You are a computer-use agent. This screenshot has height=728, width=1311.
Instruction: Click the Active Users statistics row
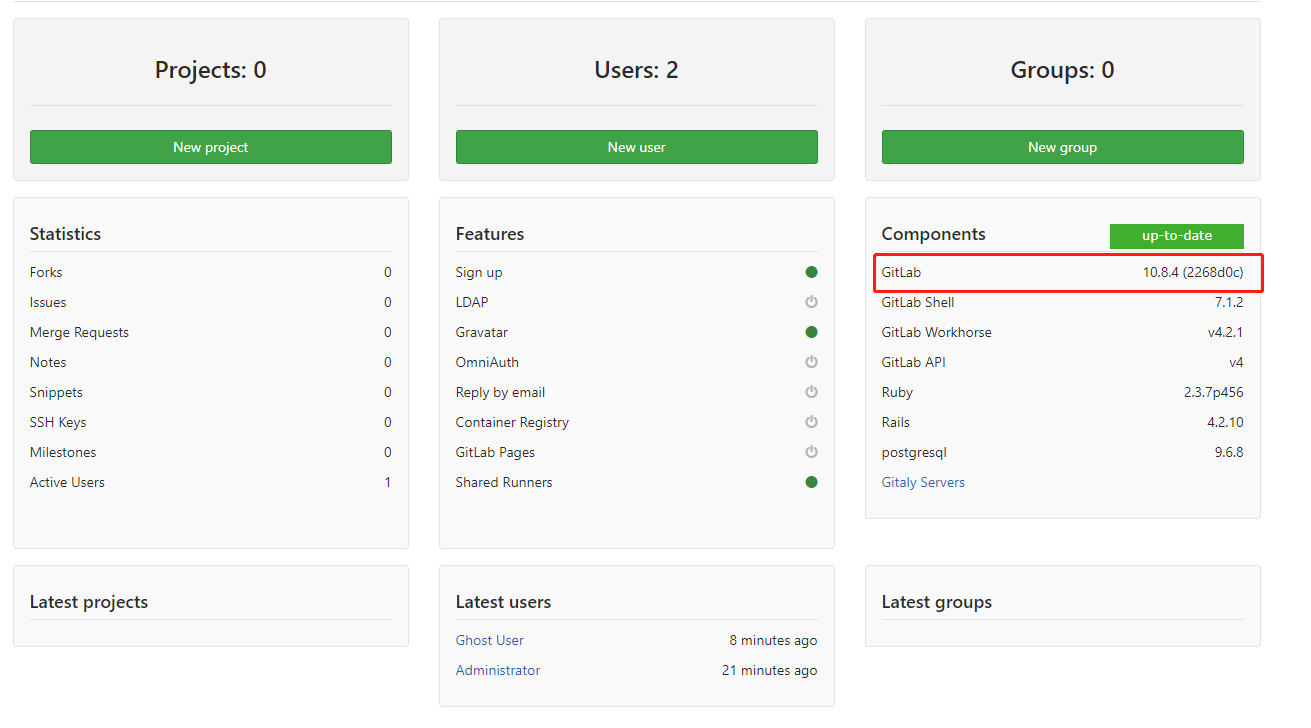pyautogui.click(x=210, y=482)
